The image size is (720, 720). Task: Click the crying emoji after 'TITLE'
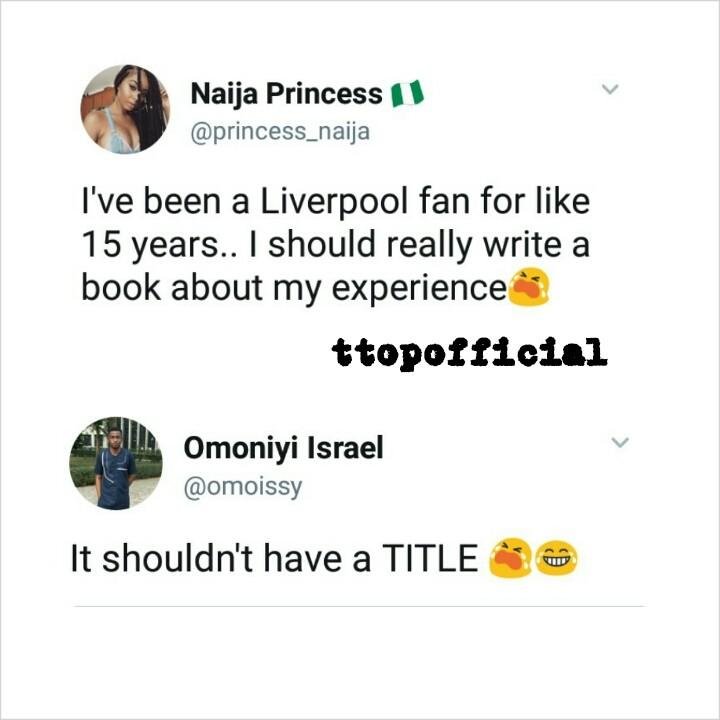(511, 557)
